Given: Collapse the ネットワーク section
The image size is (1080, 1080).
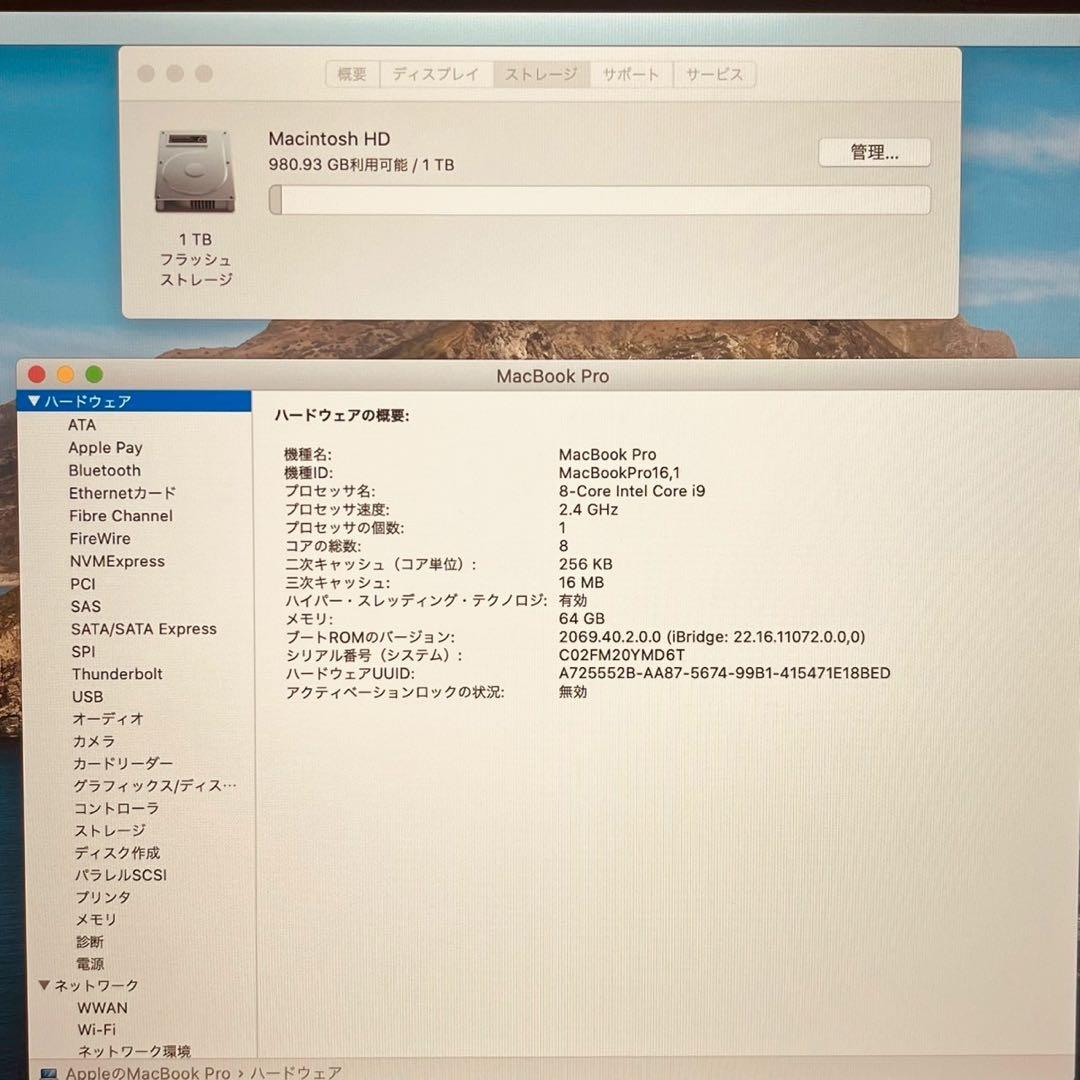Looking at the screenshot, I should [42, 985].
